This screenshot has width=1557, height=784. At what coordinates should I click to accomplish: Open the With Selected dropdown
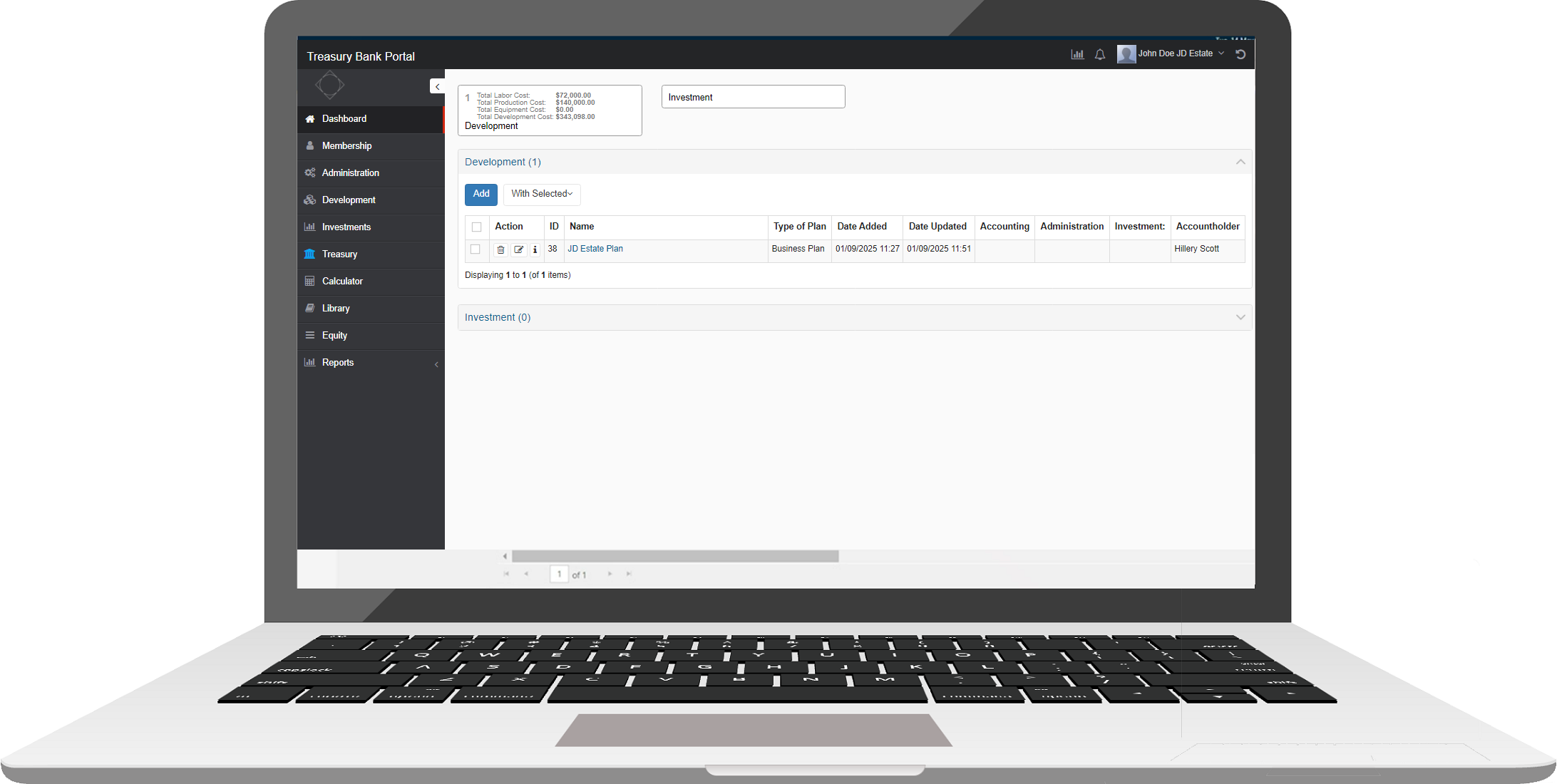[x=542, y=194]
